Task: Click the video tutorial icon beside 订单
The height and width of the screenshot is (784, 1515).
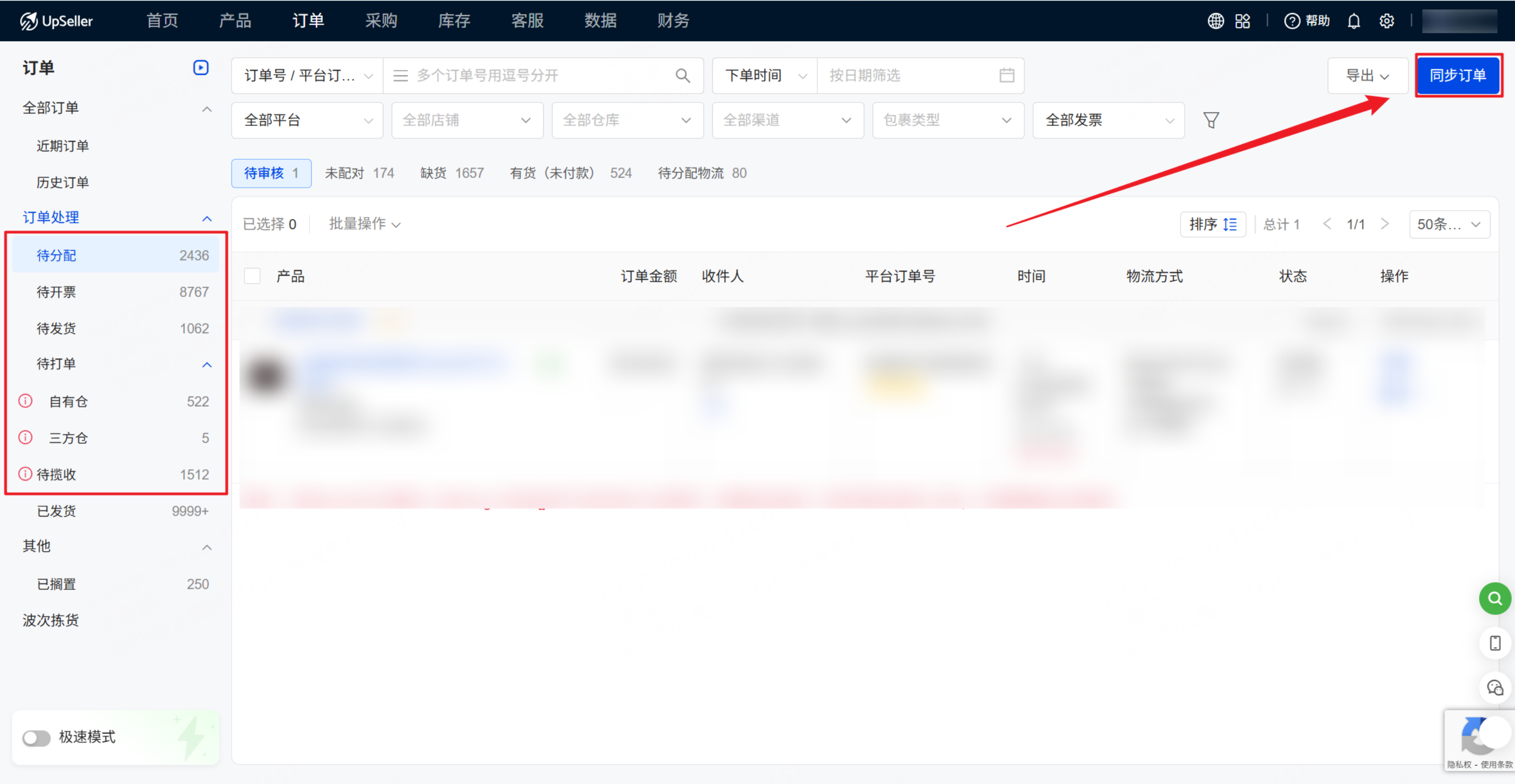Action: [x=200, y=68]
